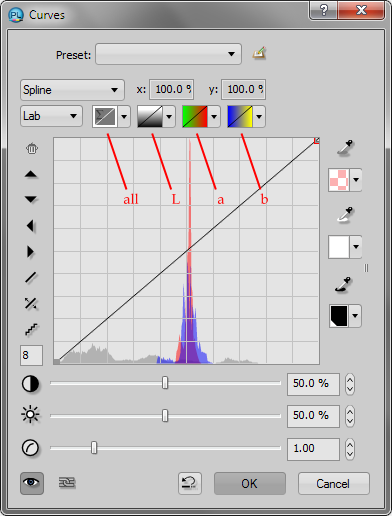The image size is (392, 516).
Task: Click the x coordinate 100.0 % field
Action: click(172, 89)
